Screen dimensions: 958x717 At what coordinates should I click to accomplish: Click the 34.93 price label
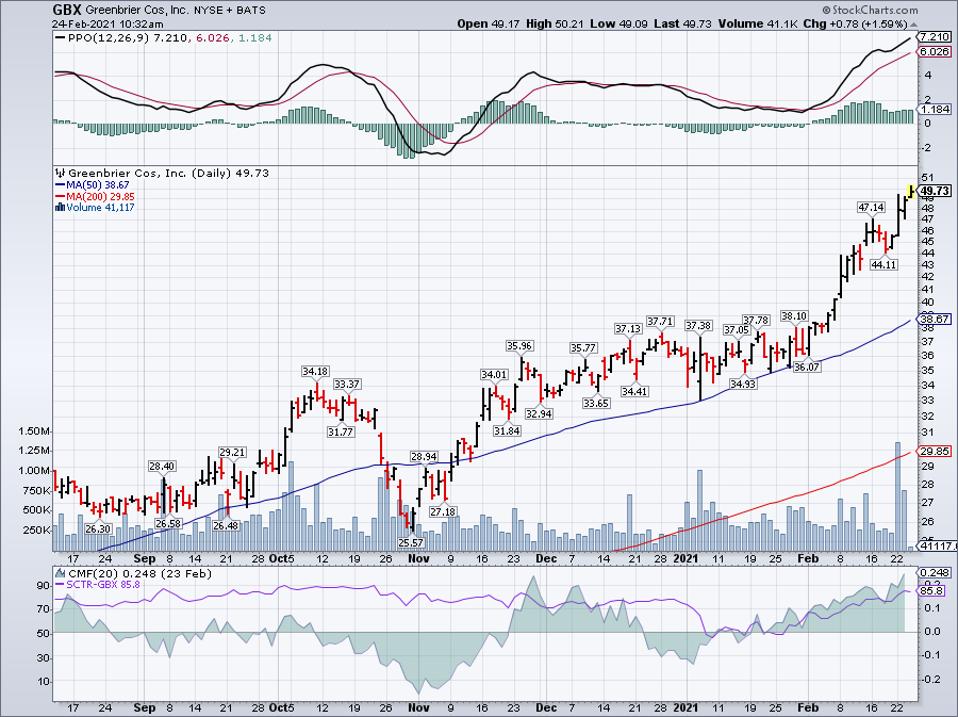click(742, 384)
